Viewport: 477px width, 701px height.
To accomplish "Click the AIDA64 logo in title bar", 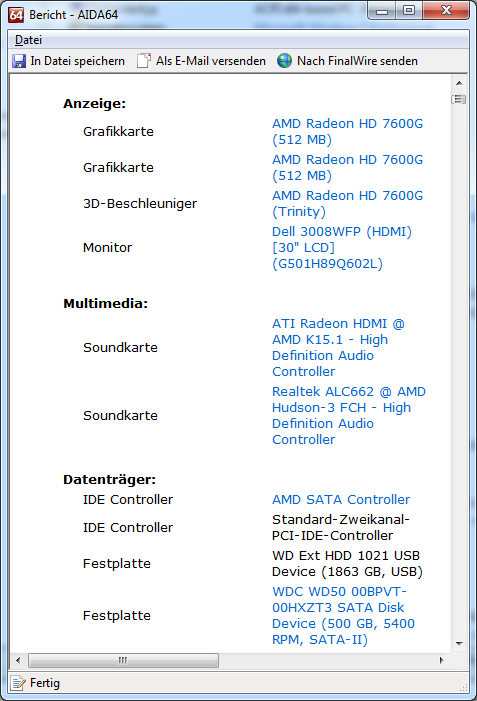I will (17, 15).
